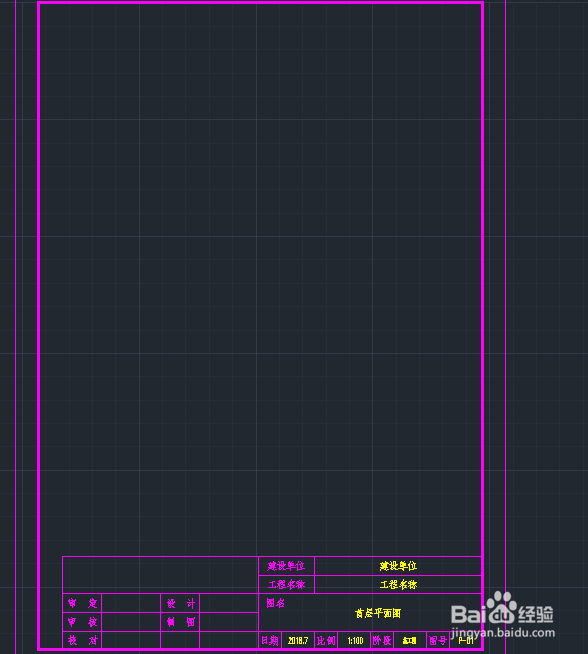Select the 校对 label
This screenshot has height=654, width=588.
click(82, 641)
